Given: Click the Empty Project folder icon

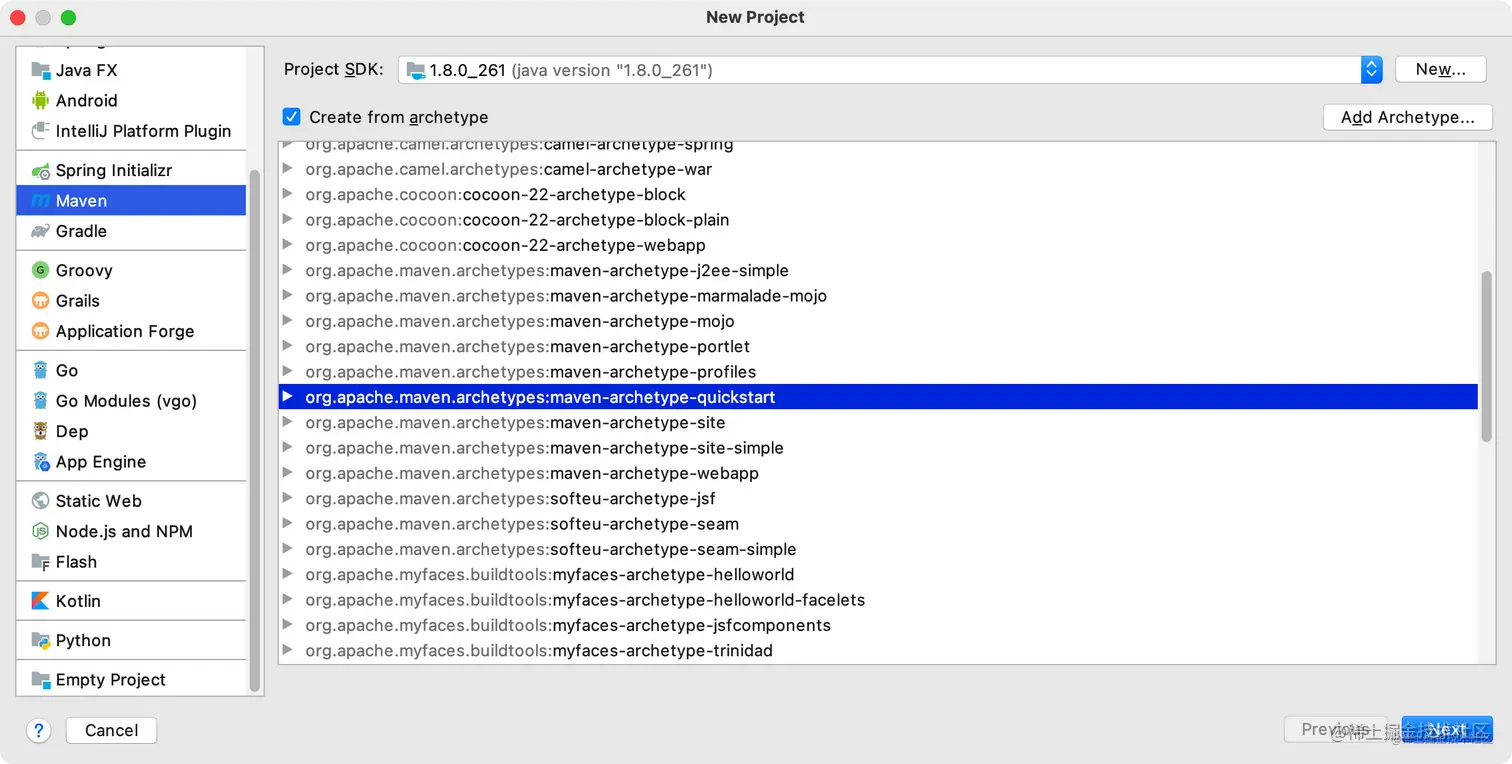Looking at the screenshot, I should tap(40, 680).
